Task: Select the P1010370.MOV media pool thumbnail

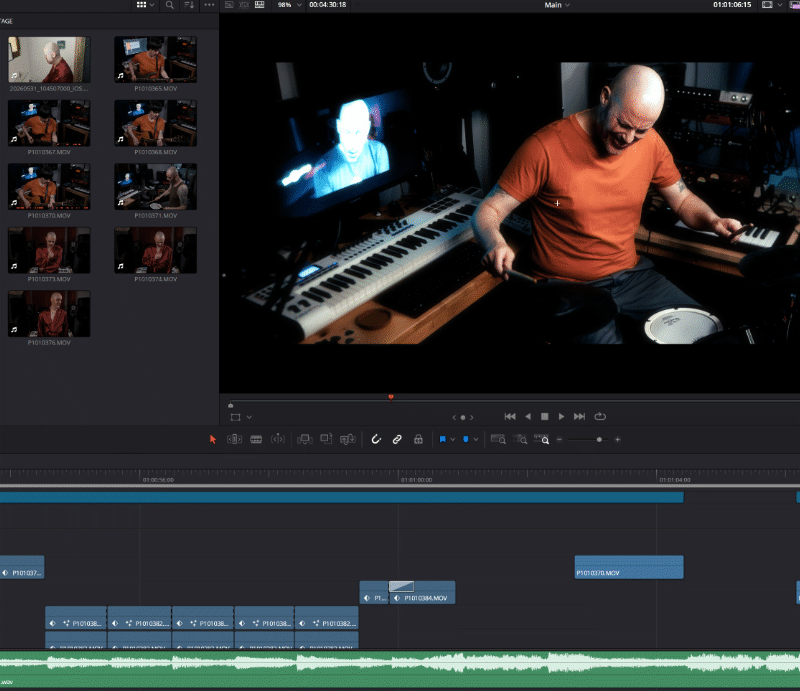Action: 49,186
